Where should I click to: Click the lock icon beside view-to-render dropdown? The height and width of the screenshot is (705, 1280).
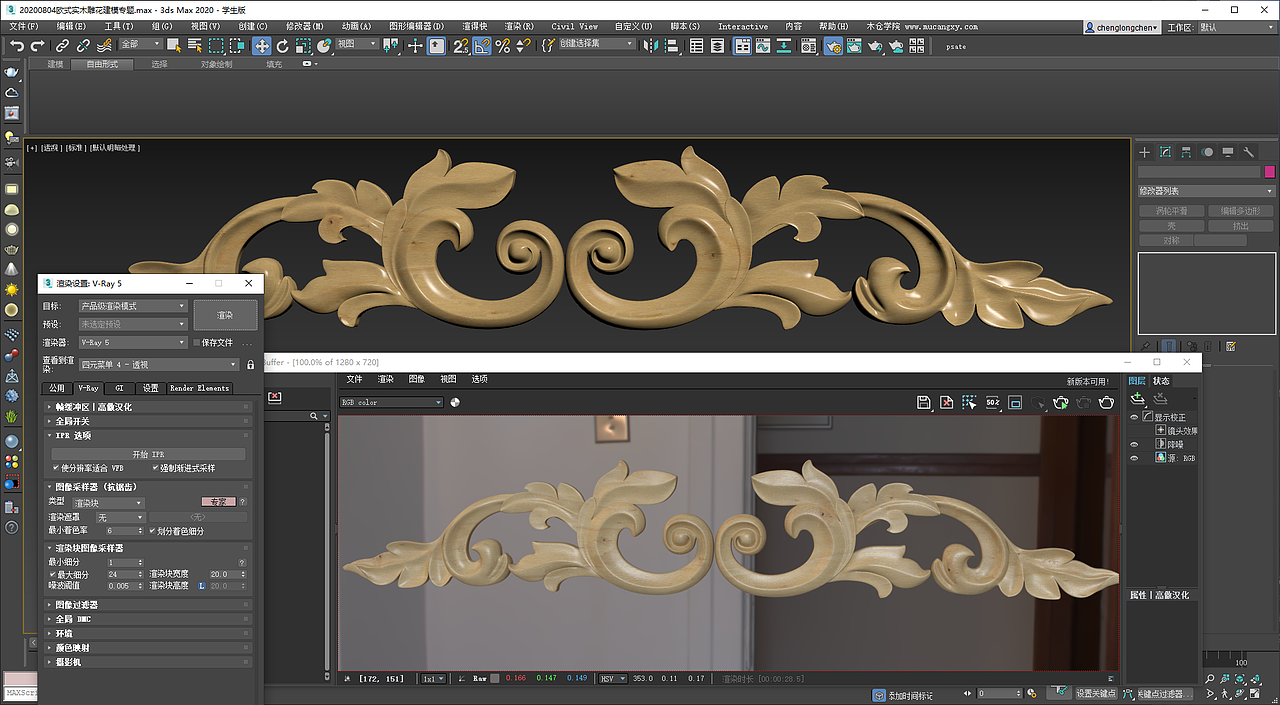click(251, 365)
